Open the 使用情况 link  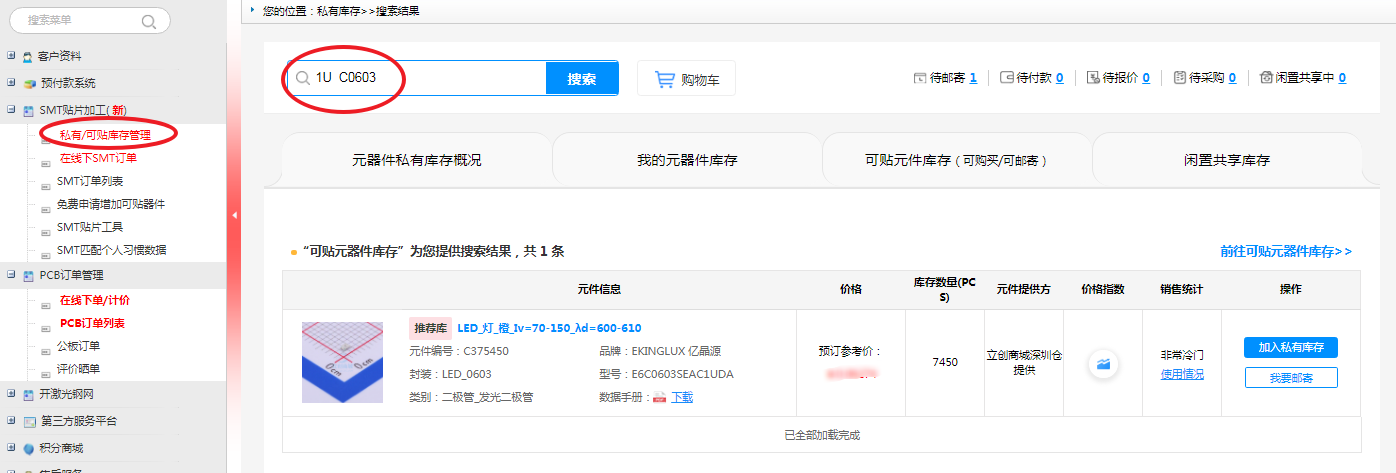pos(1181,374)
